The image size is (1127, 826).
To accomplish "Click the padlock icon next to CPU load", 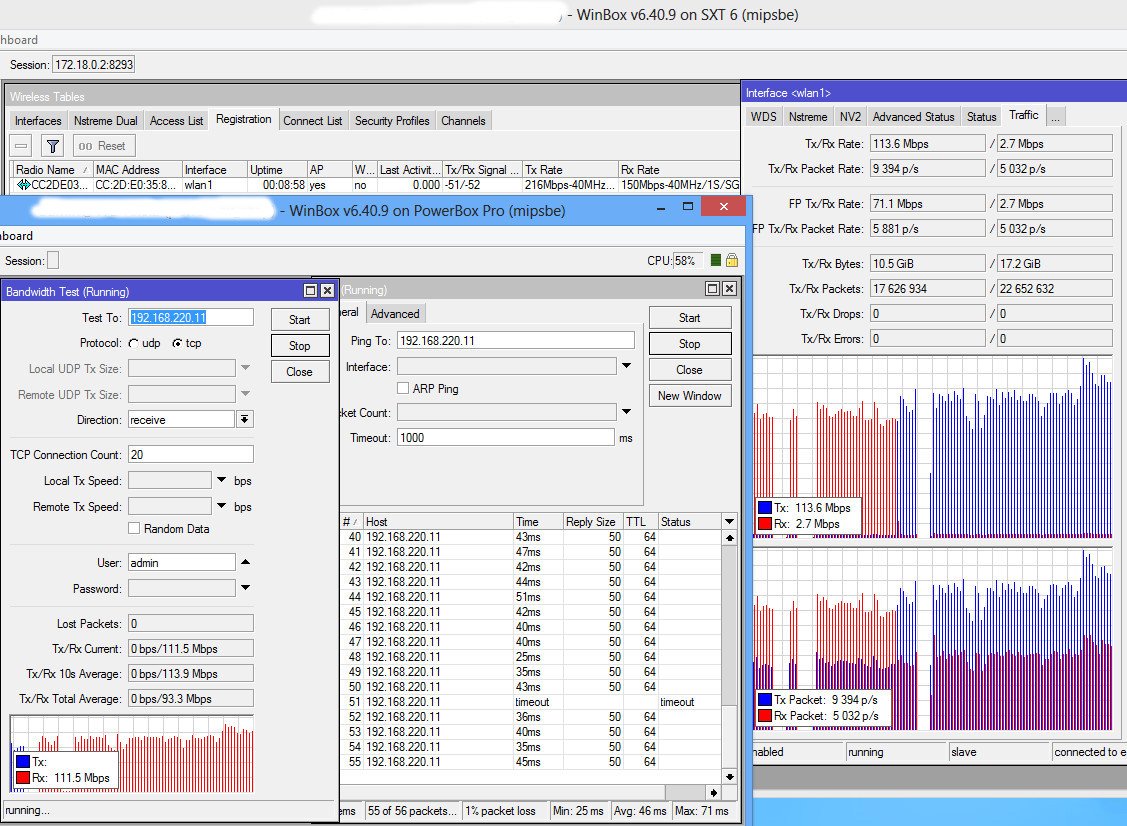I will tap(732, 260).
